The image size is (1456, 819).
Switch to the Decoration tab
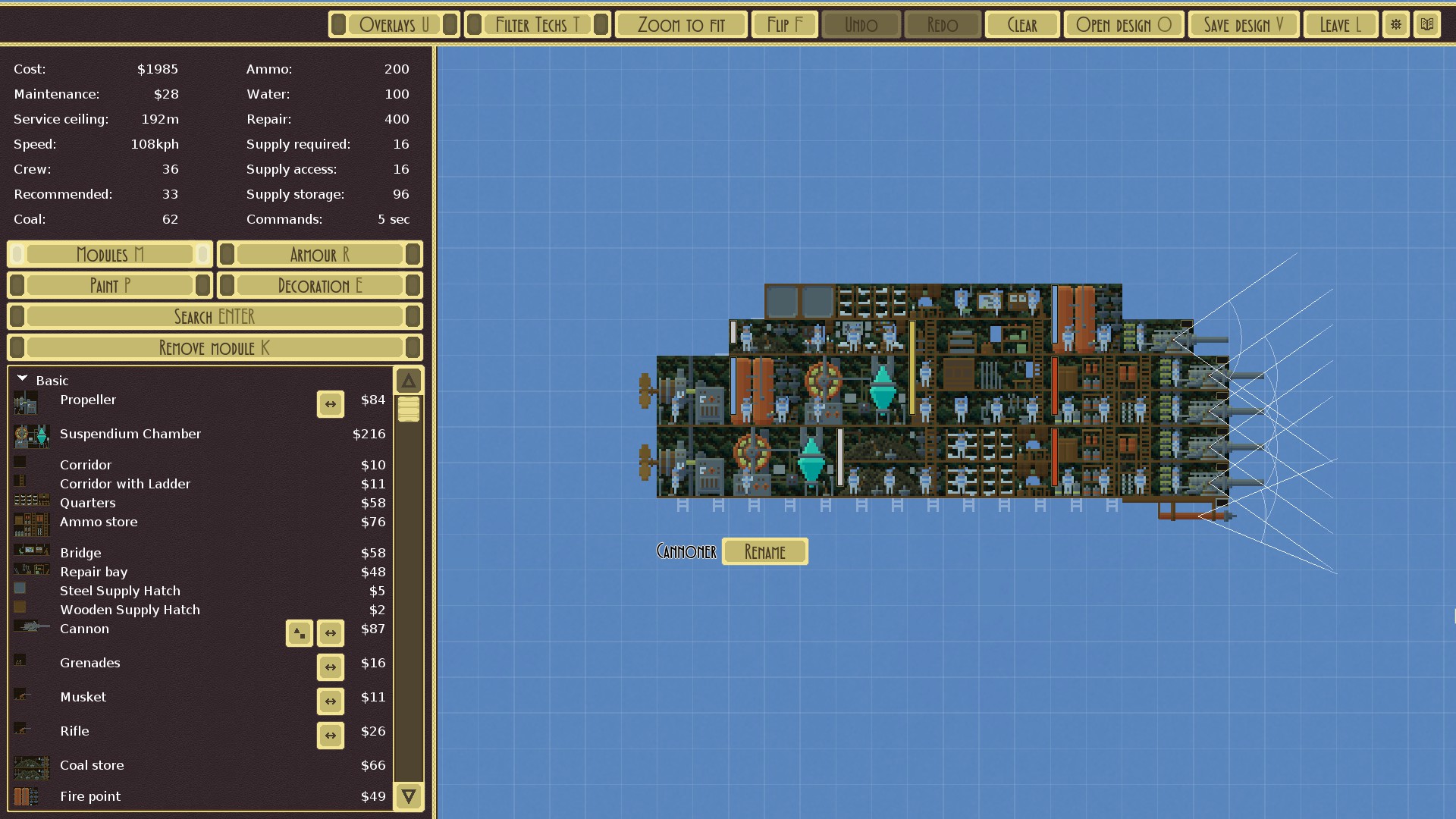[319, 286]
